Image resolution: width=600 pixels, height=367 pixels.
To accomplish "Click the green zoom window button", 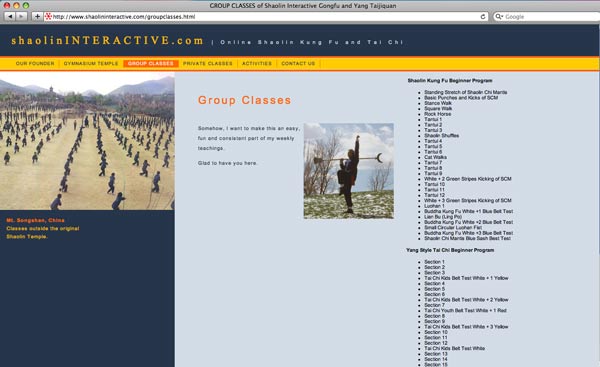I will tap(26, 5).
